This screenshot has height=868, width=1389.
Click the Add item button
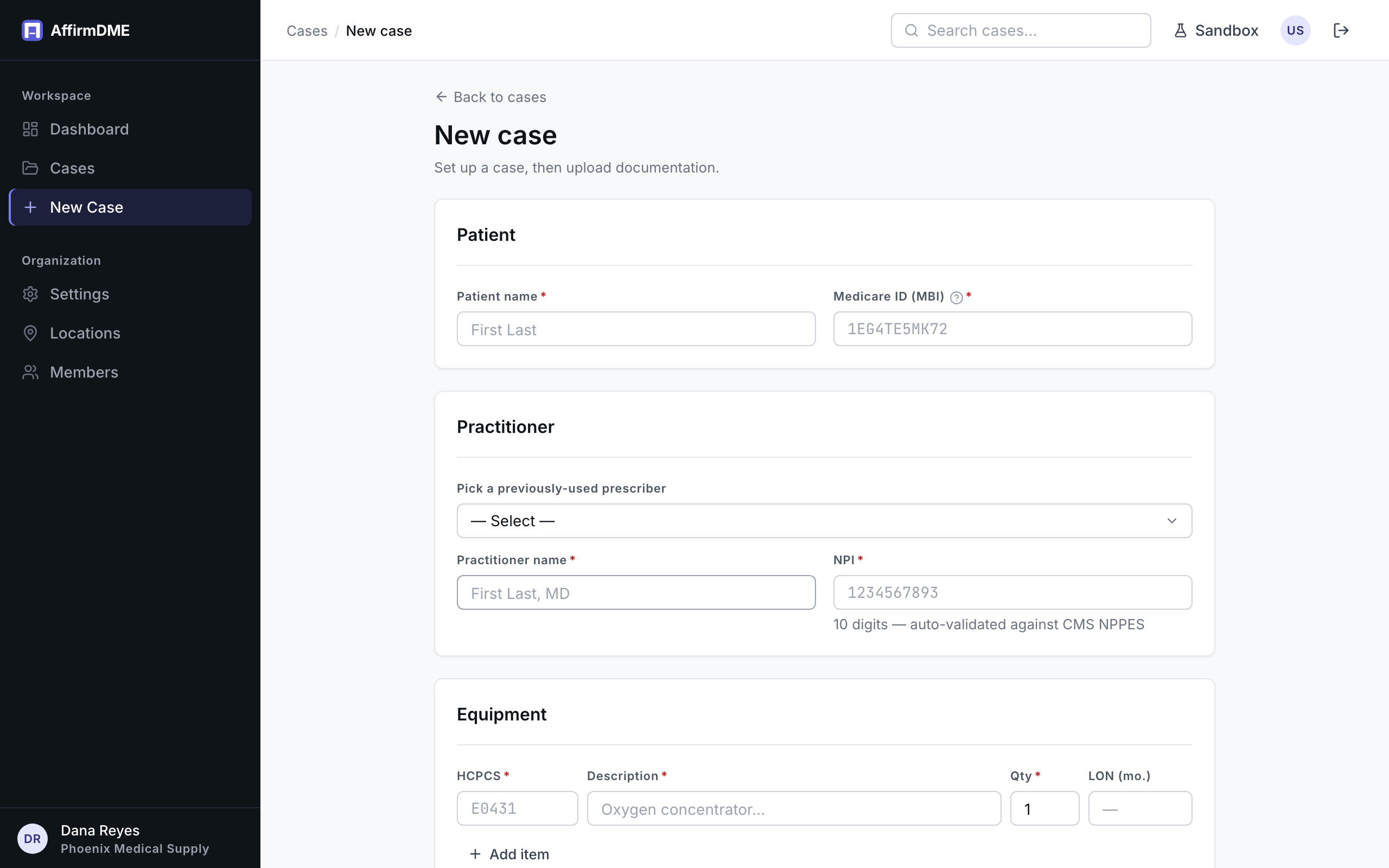coord(509,854)
